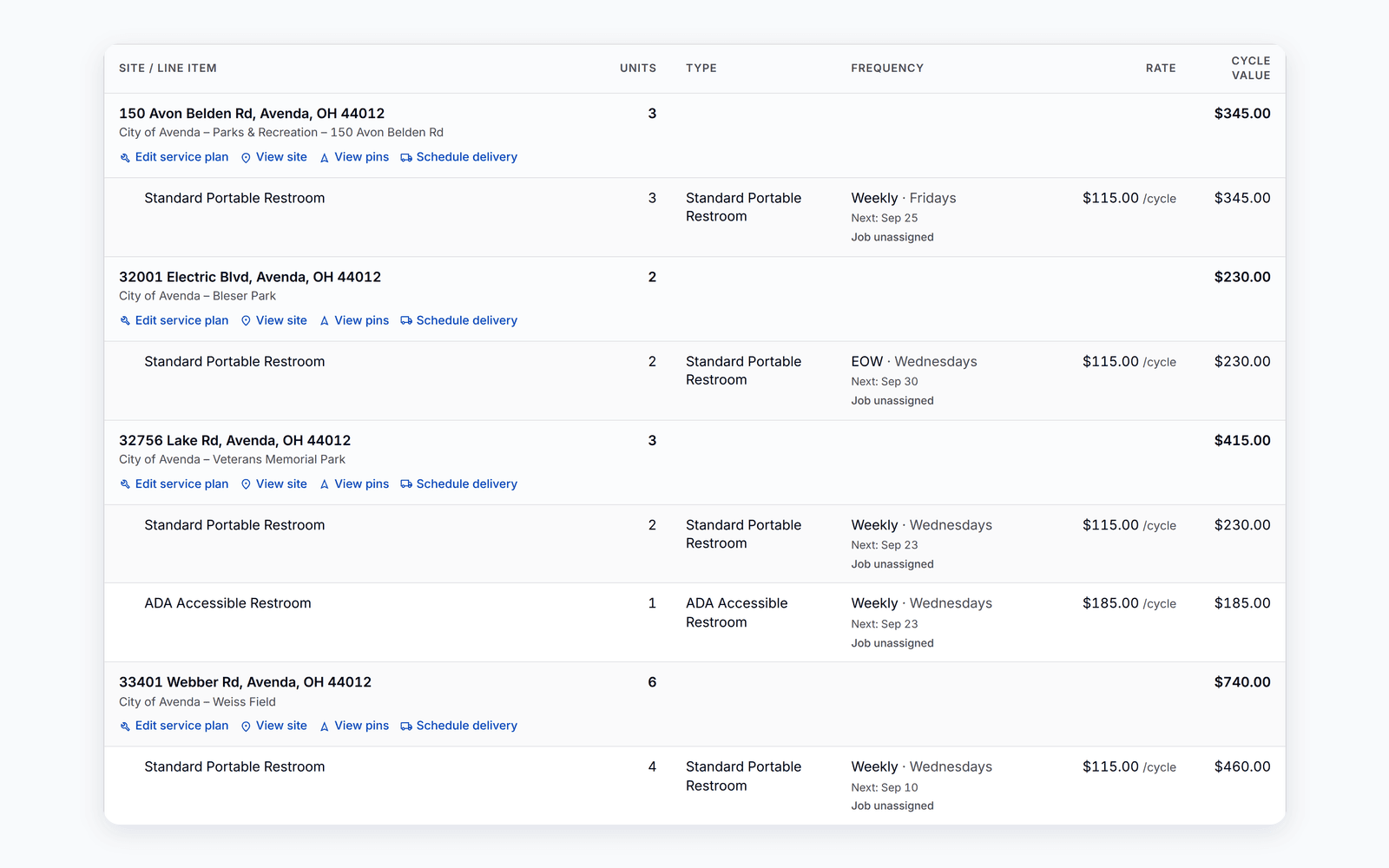Click the UNITS column header
This screenshot has width=1389, height=868.
tap(638, 68)
